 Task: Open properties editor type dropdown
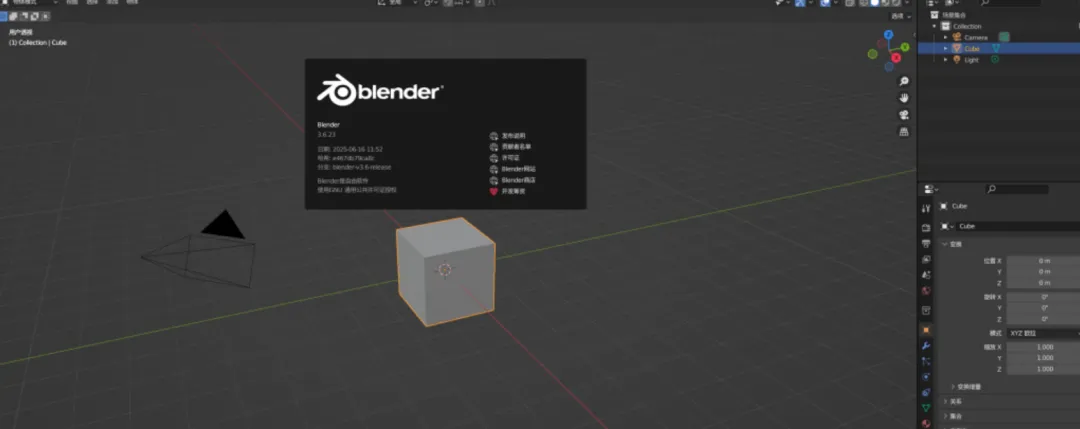coord(931,189)
